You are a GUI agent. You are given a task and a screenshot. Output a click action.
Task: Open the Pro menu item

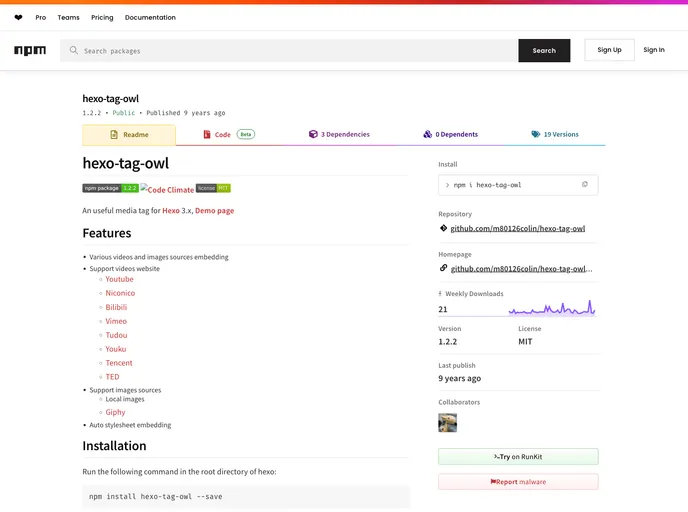click(x=41, y=18)
